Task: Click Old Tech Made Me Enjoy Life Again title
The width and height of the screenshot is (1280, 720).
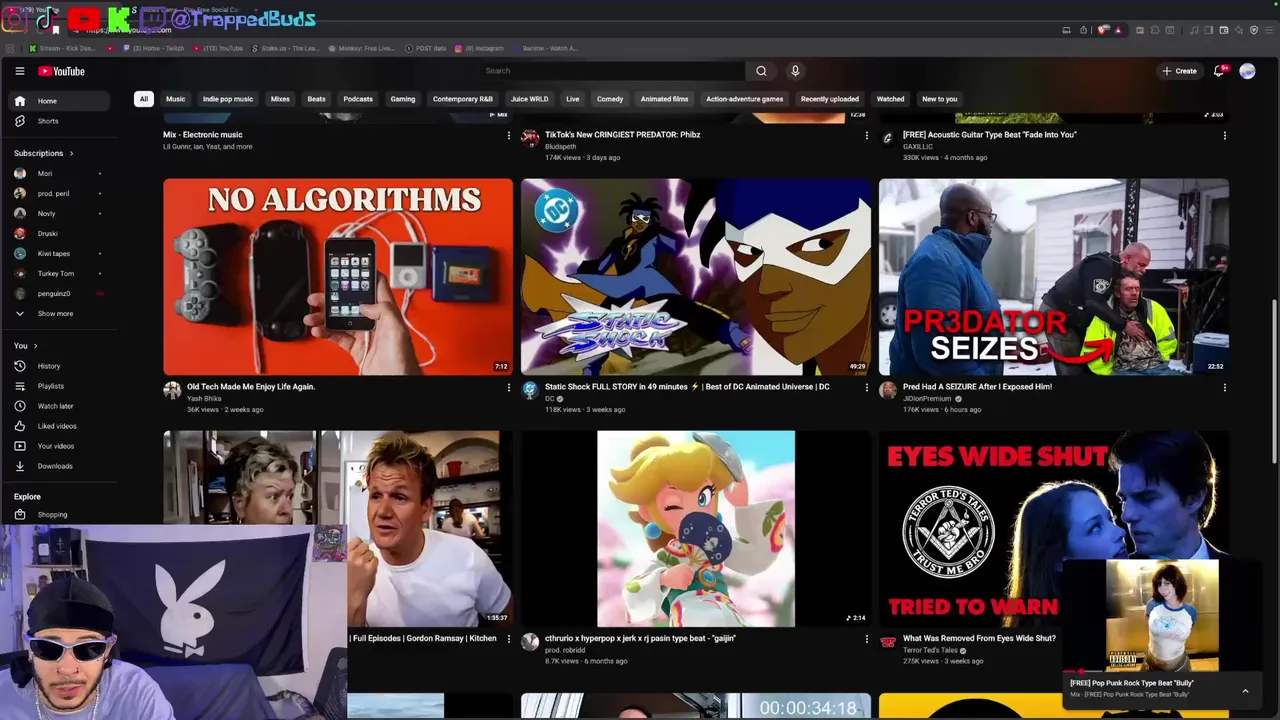Action: click(251, 387)
